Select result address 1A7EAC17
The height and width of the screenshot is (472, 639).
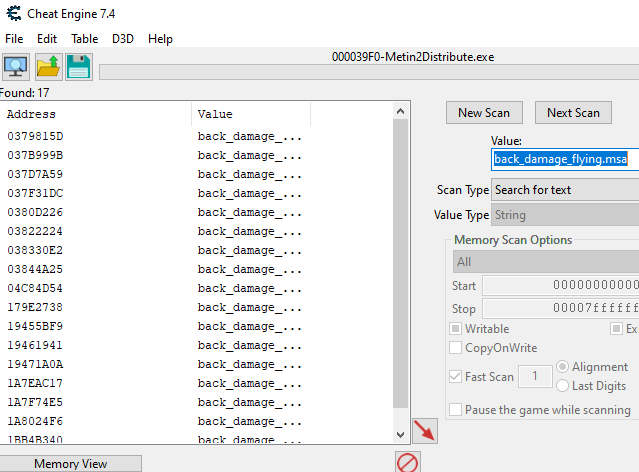(35, 383)
